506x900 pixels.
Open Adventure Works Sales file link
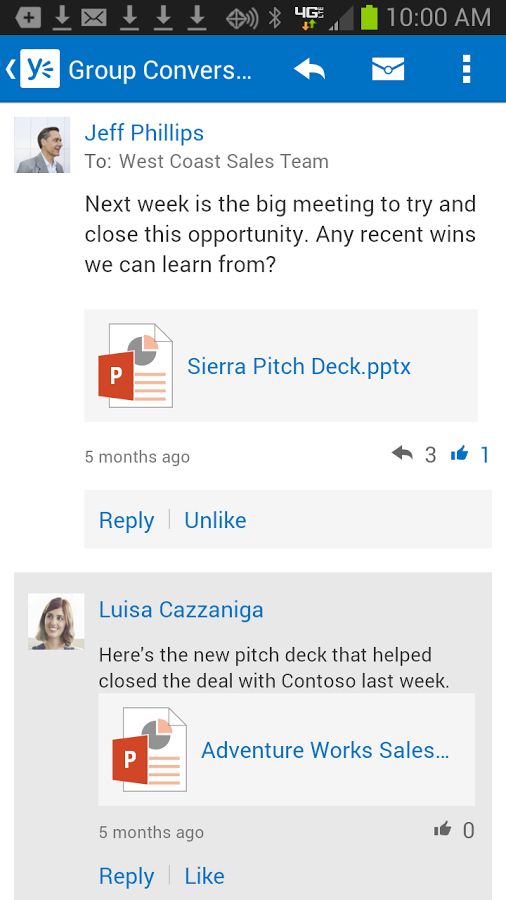click(x=325, y=750)
